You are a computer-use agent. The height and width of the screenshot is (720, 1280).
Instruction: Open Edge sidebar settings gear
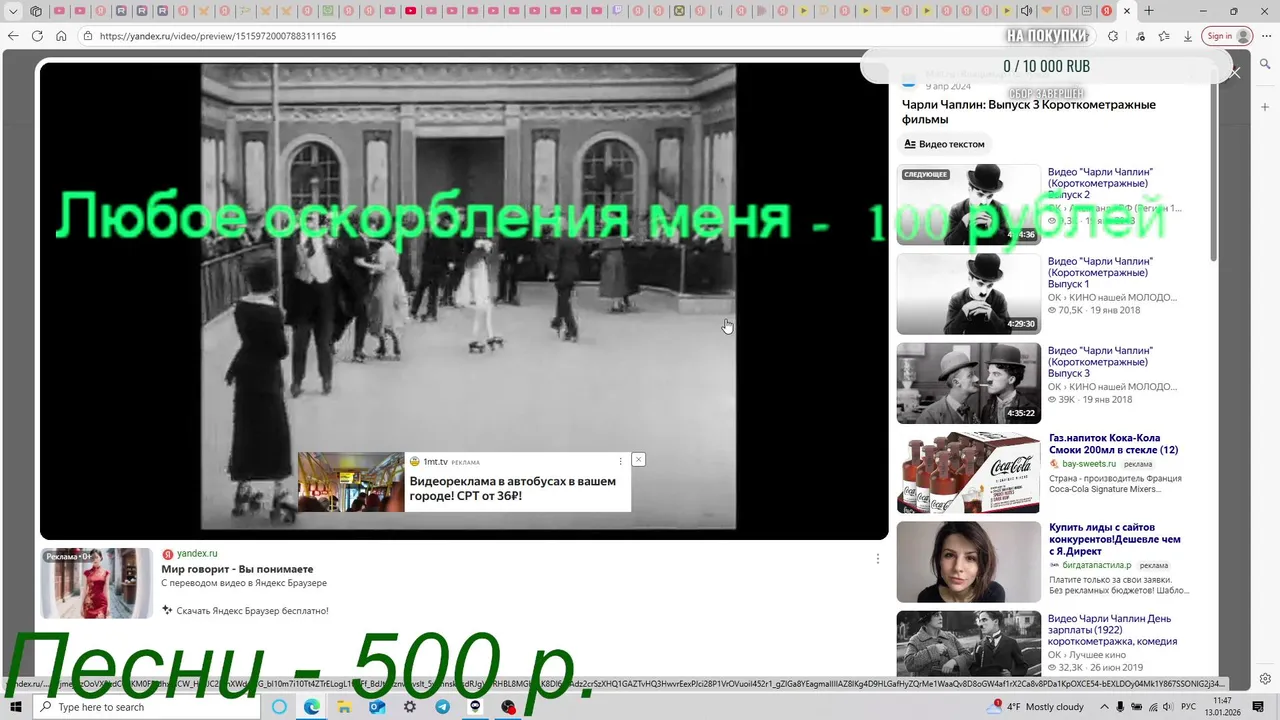1265,679
